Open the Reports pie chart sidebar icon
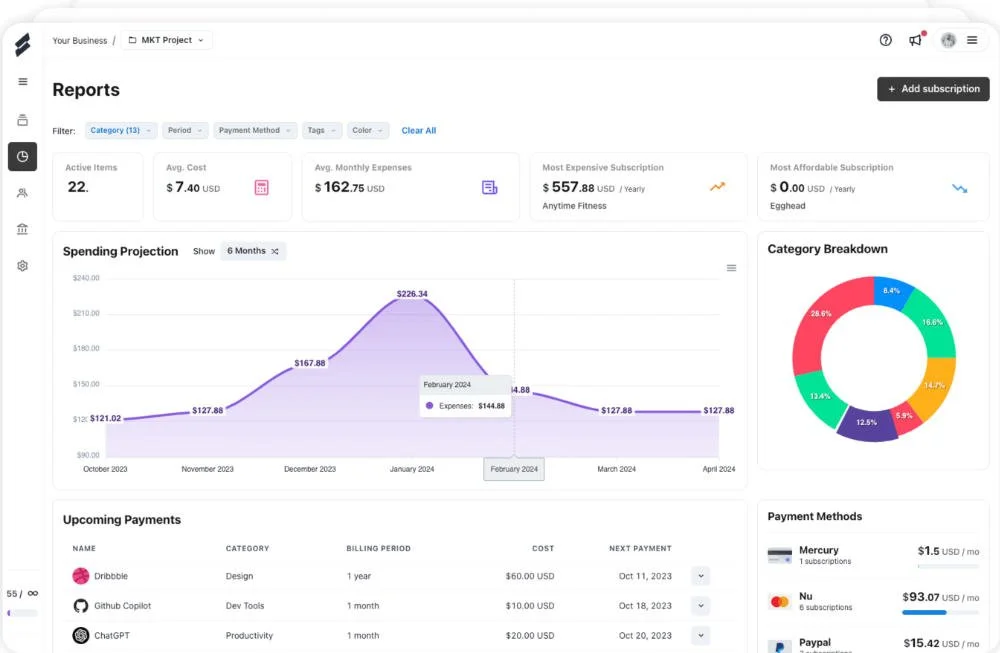This screenshot has height=653, width=1000. coord(22,156)
